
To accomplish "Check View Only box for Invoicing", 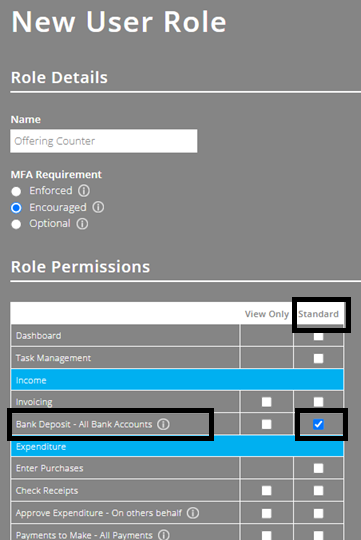I will 266,402.
